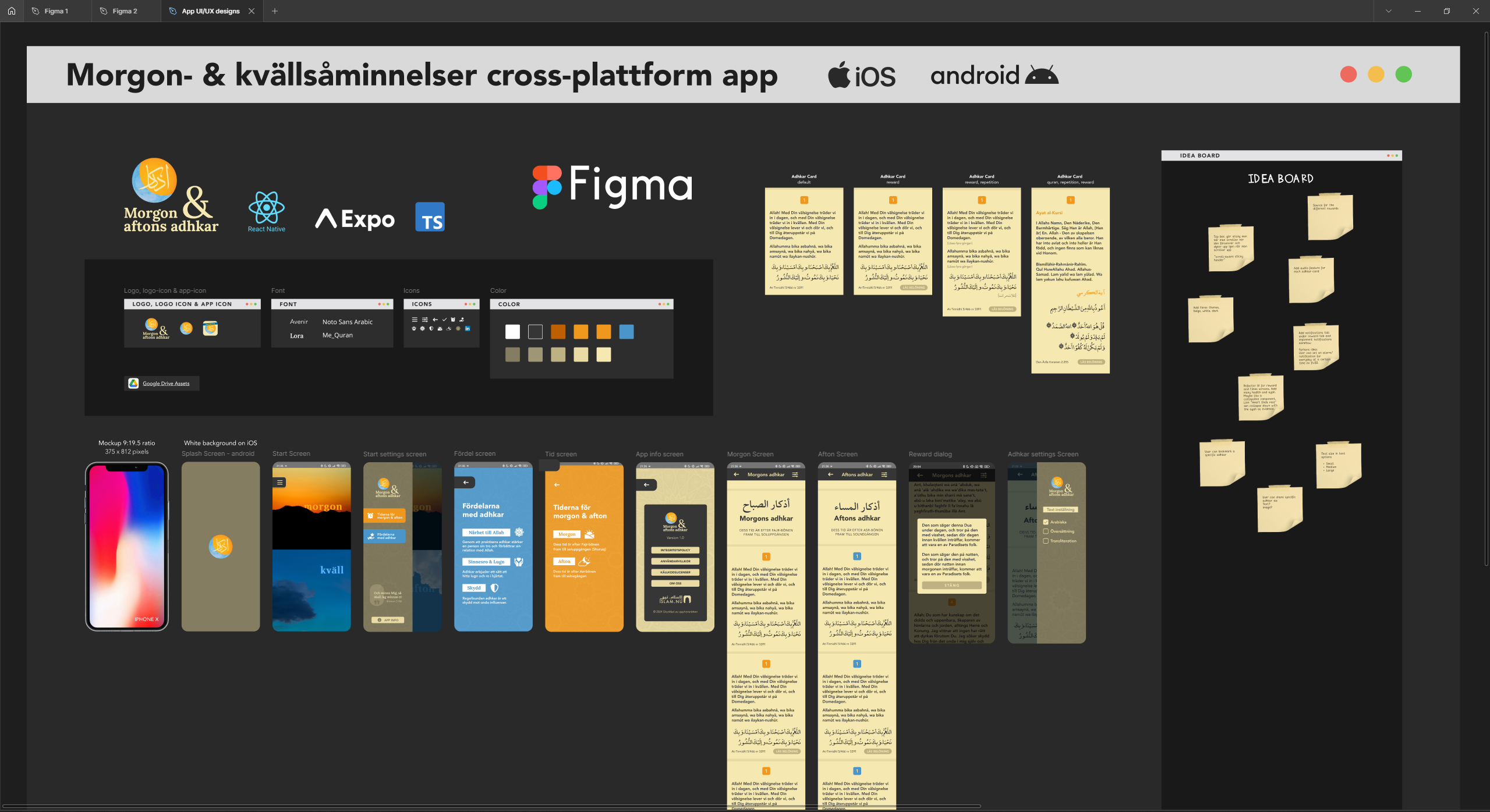Open the Google Drive Assets link
The height and width of the screenshot is (812, 1490).
pos(166,384)
